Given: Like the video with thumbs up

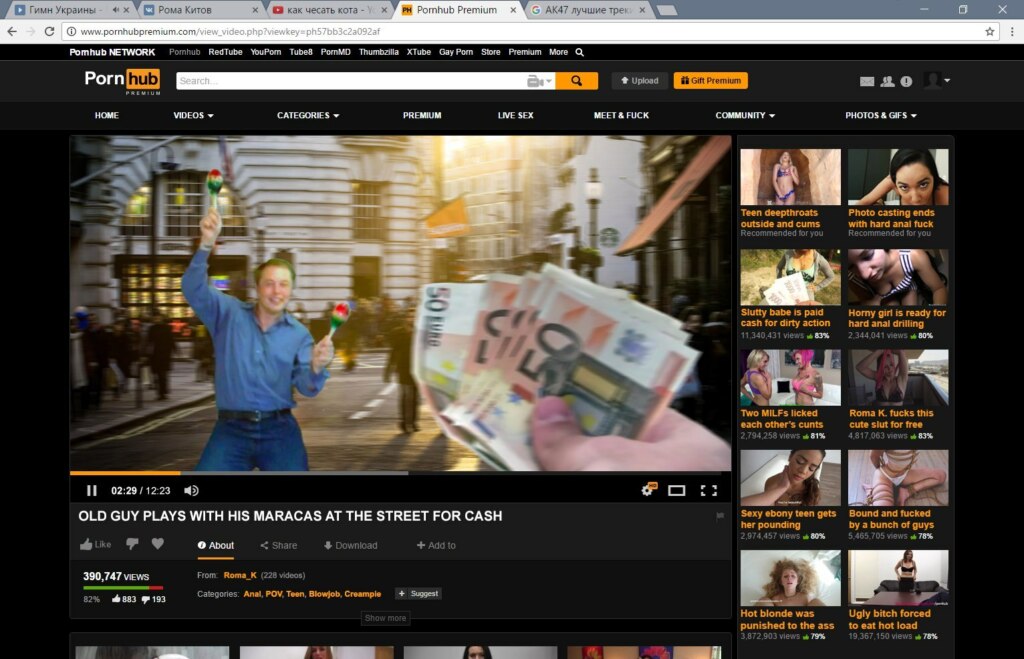Looking at the screenshot, I should tap(95, 545).
